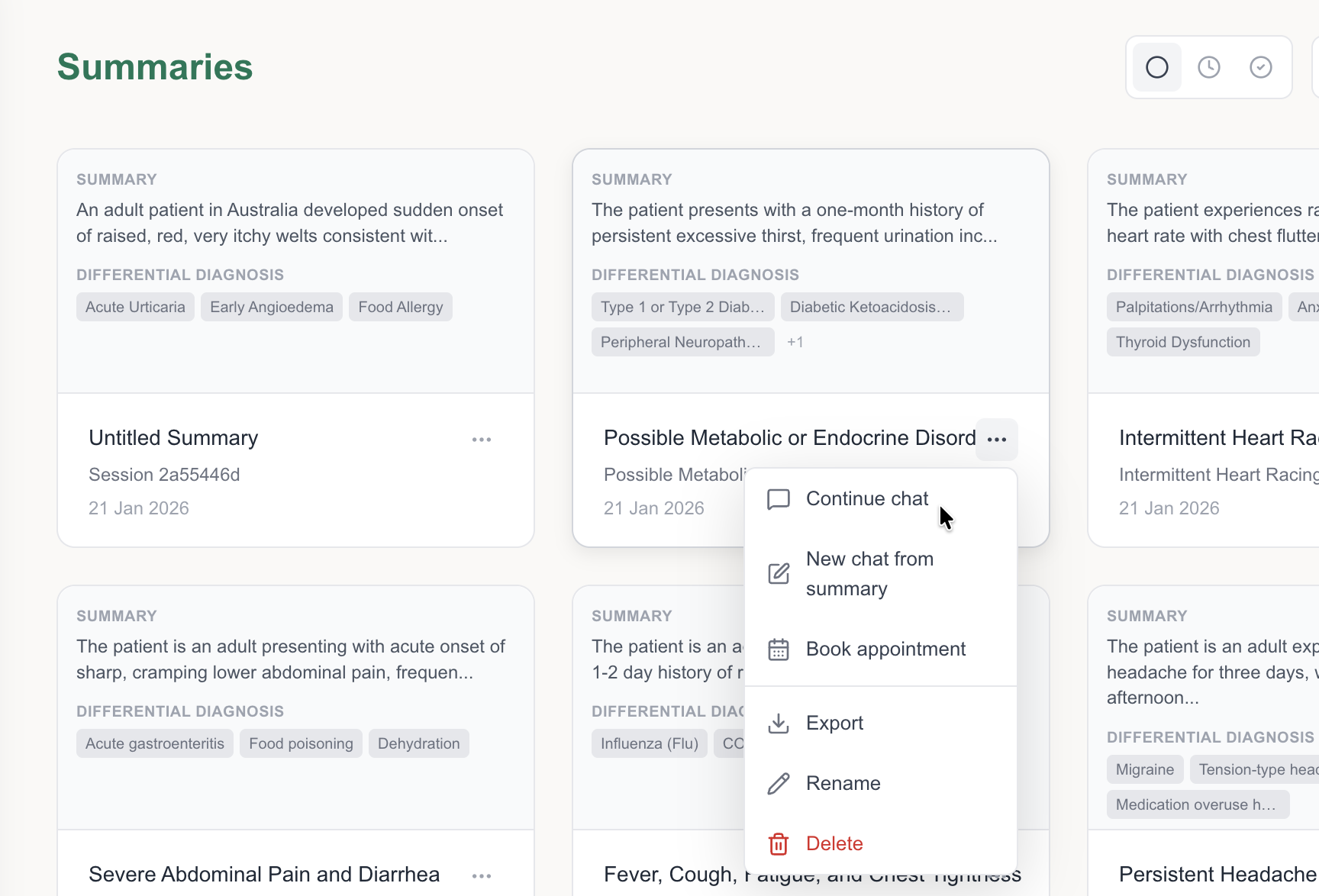Image resolution: width=1319 pixels, height=896 pixels.
Task: Open the Intermittent Heart Racing summary card
Action: point(1217,438)
